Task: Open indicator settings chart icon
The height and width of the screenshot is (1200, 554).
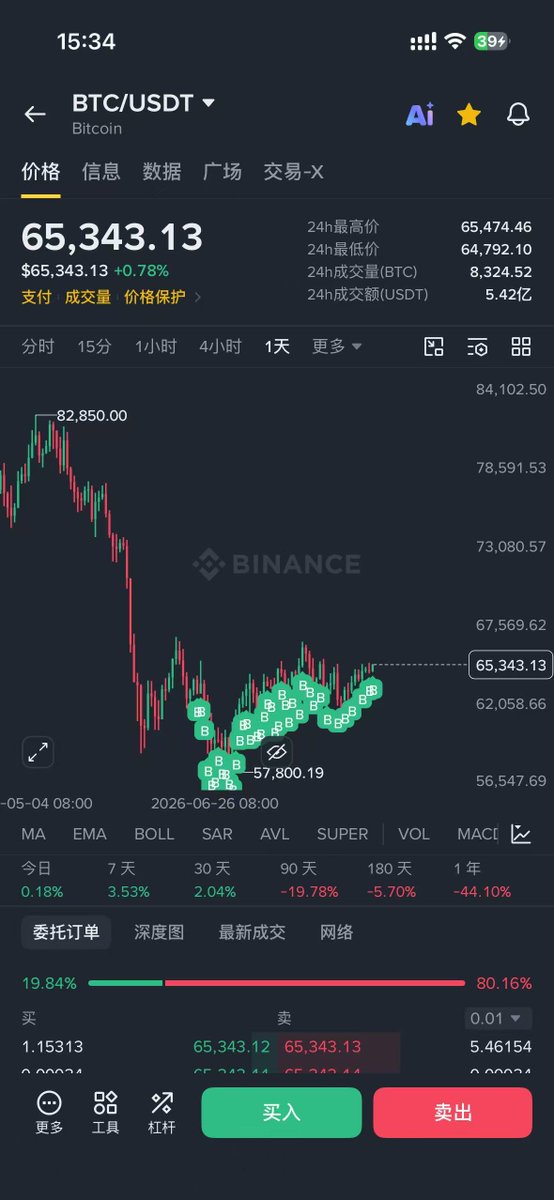Action: click(521, 834)
